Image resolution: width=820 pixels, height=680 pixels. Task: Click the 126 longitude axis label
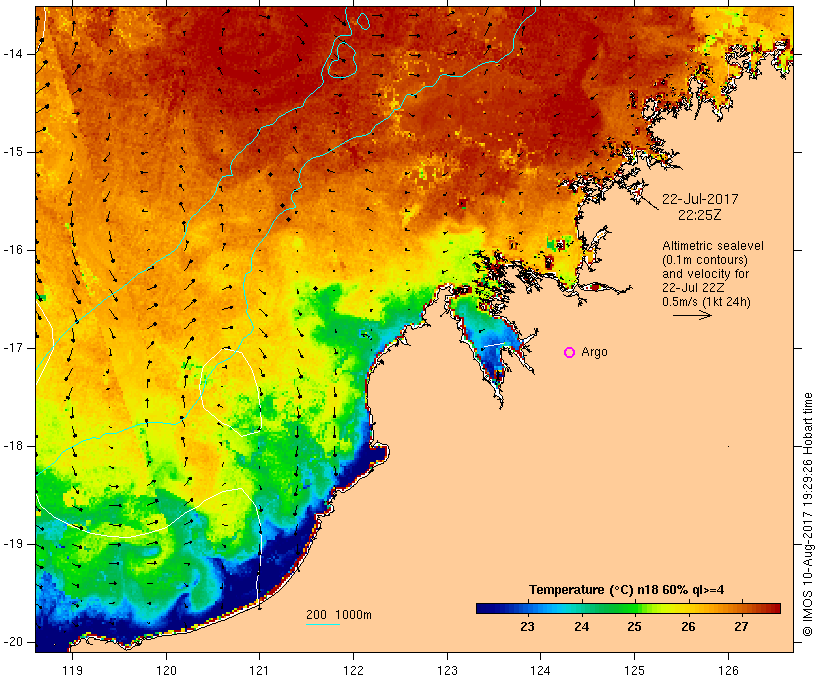click(x=728, y=670)
